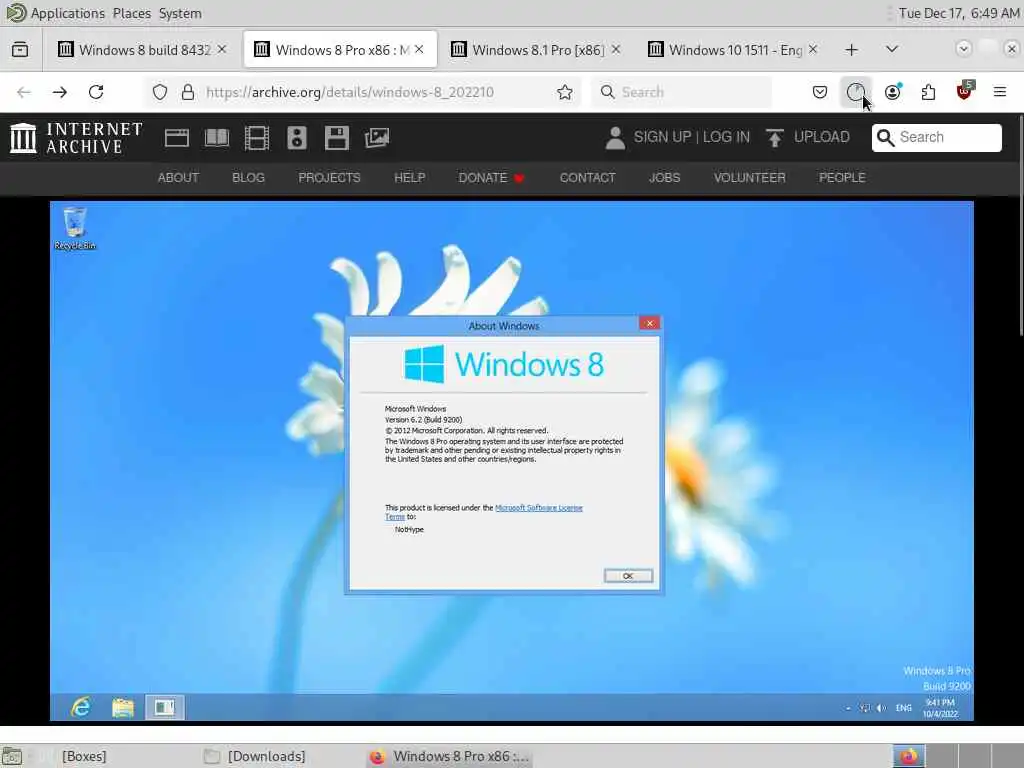Click the page vertical scrollbar
Image resolution: width=1024 pixels, height=768 pixels.
pos(1021,225)
